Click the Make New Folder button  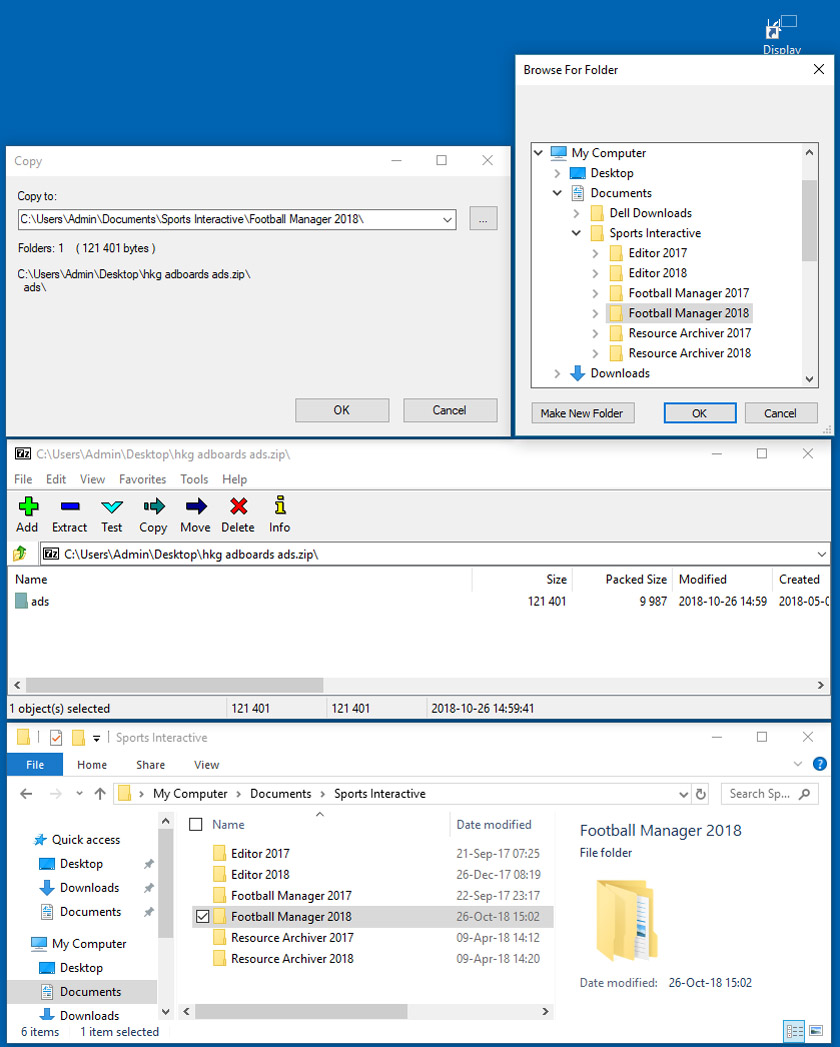[x=582, y=413]
